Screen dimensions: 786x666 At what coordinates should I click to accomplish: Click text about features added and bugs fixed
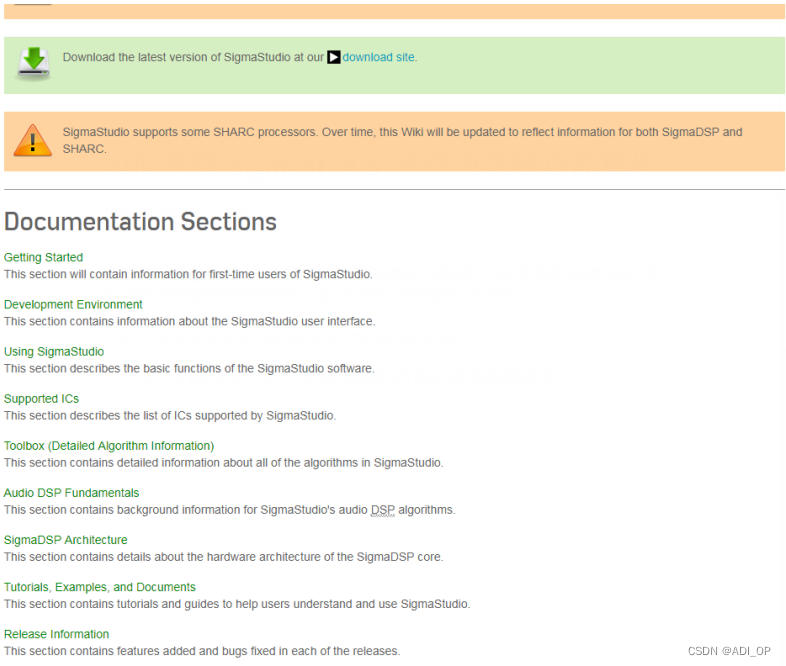coord(202,651)
